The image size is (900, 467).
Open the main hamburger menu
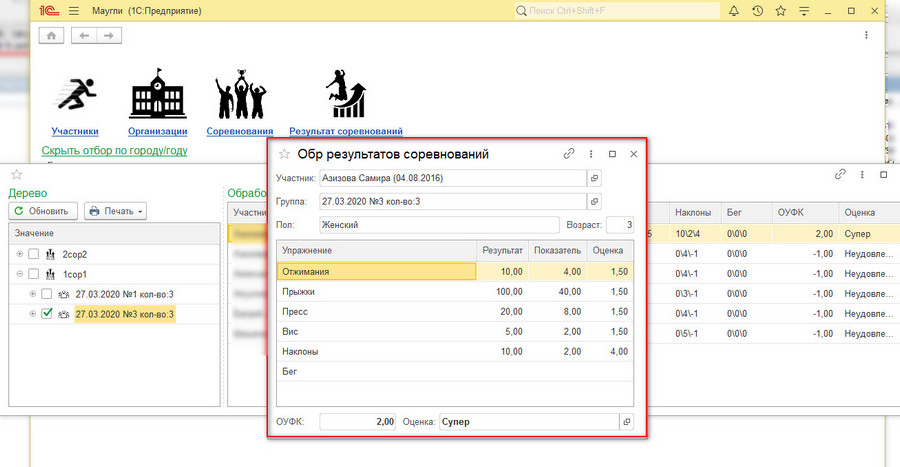tap(75, 11)
